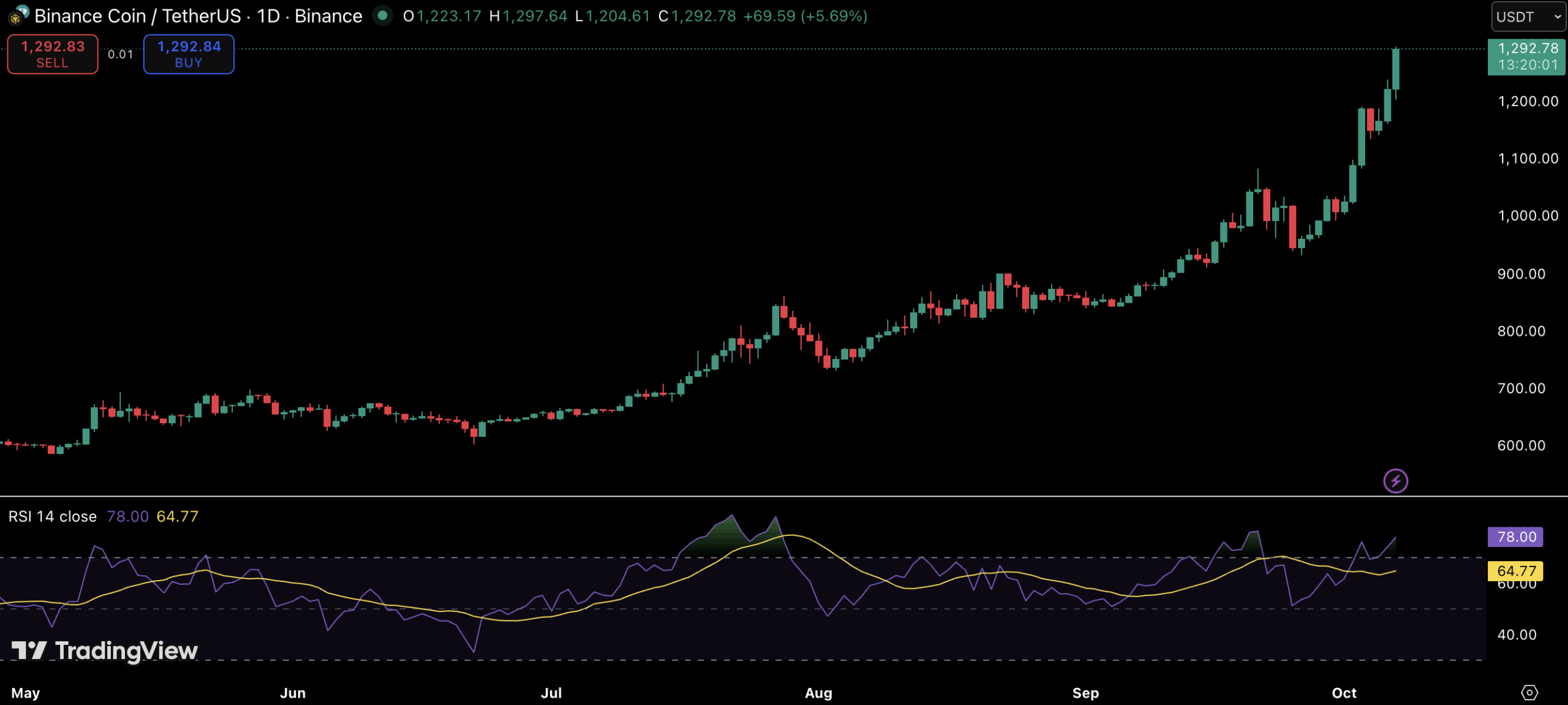
Task: Click the purple lightning bolt icon
Action: [x=1395, y=481]
